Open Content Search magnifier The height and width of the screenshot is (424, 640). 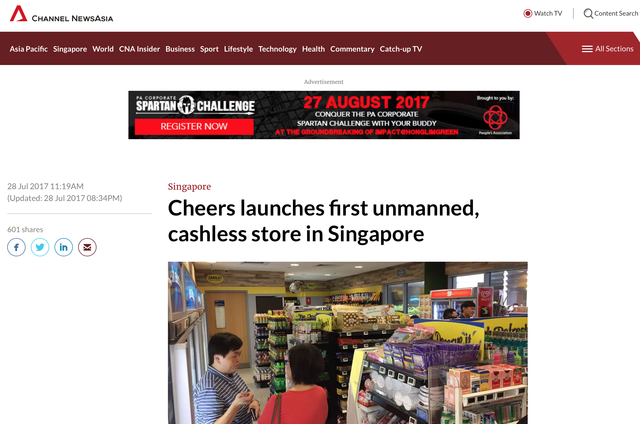pos(588,13)
